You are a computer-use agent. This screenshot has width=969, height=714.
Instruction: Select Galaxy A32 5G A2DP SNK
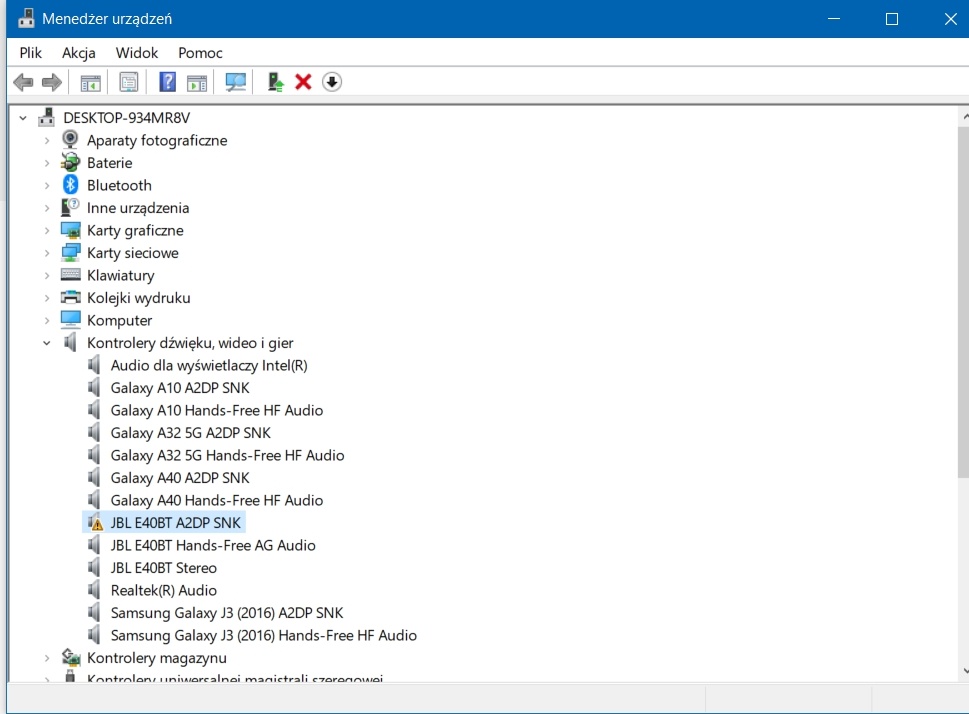pos(191,433)
